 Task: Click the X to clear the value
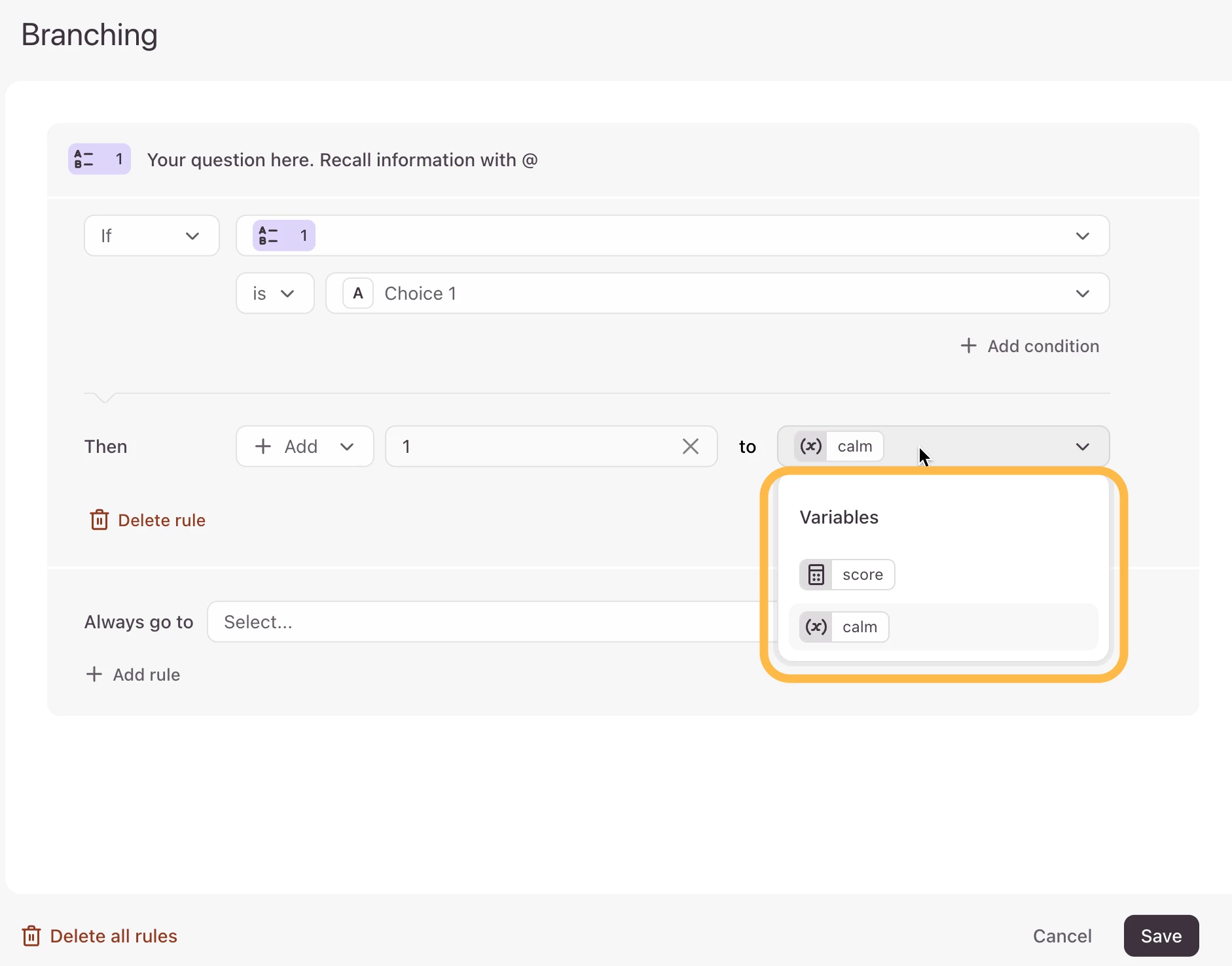click(691, 446)
